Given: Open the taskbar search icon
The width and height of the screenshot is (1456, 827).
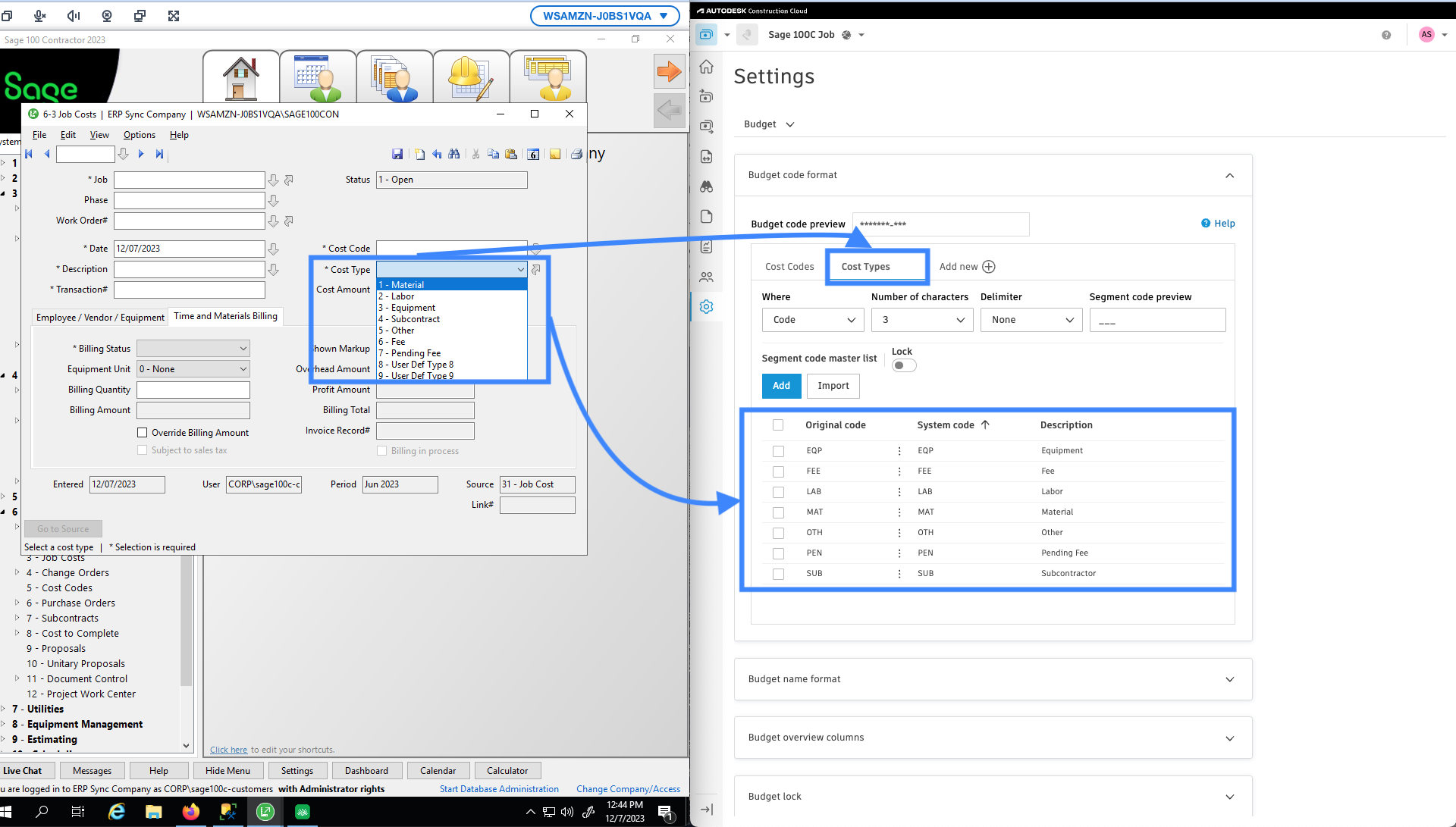Looking at the screenshot, I should pyautogui.click(x=42, y=812).
